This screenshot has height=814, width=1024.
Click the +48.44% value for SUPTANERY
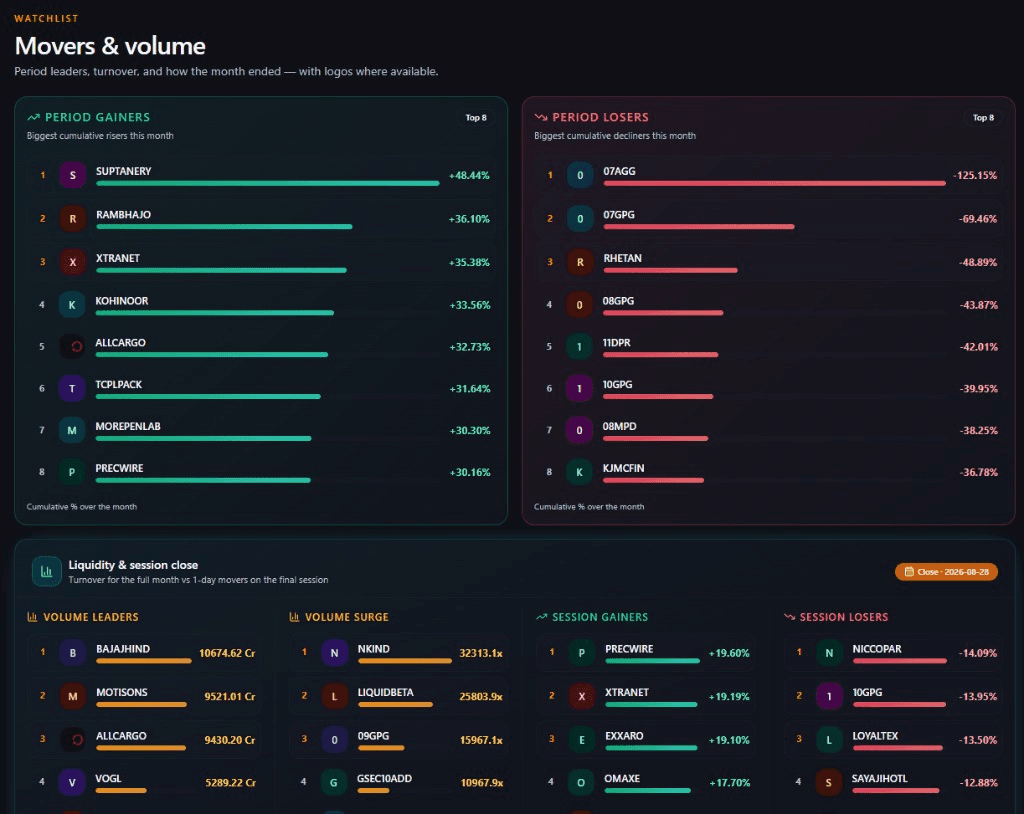pos(470,176)
